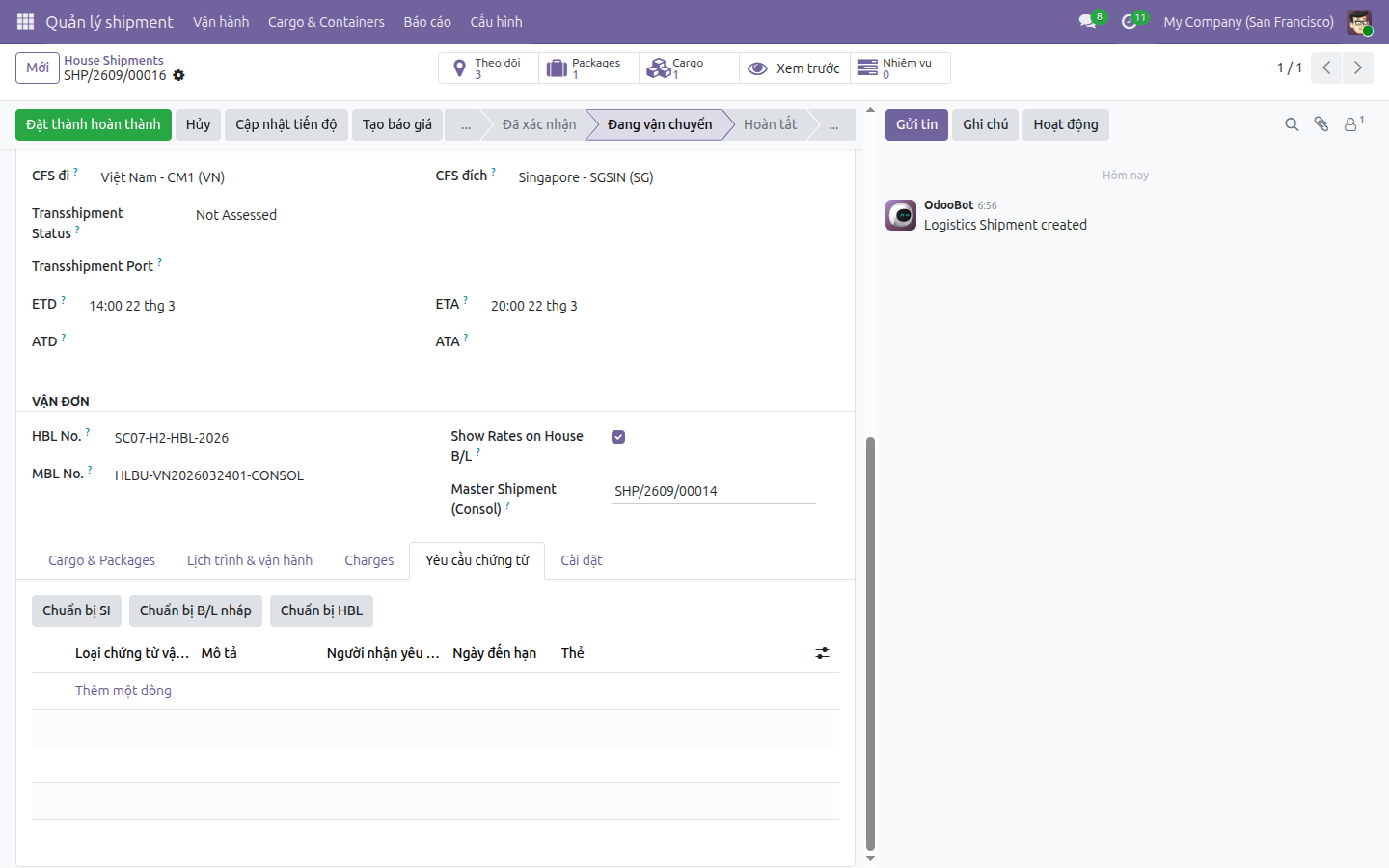1389x868 pixels.
Task: Click Tạo báo giá button
Action: pos(397,125)
